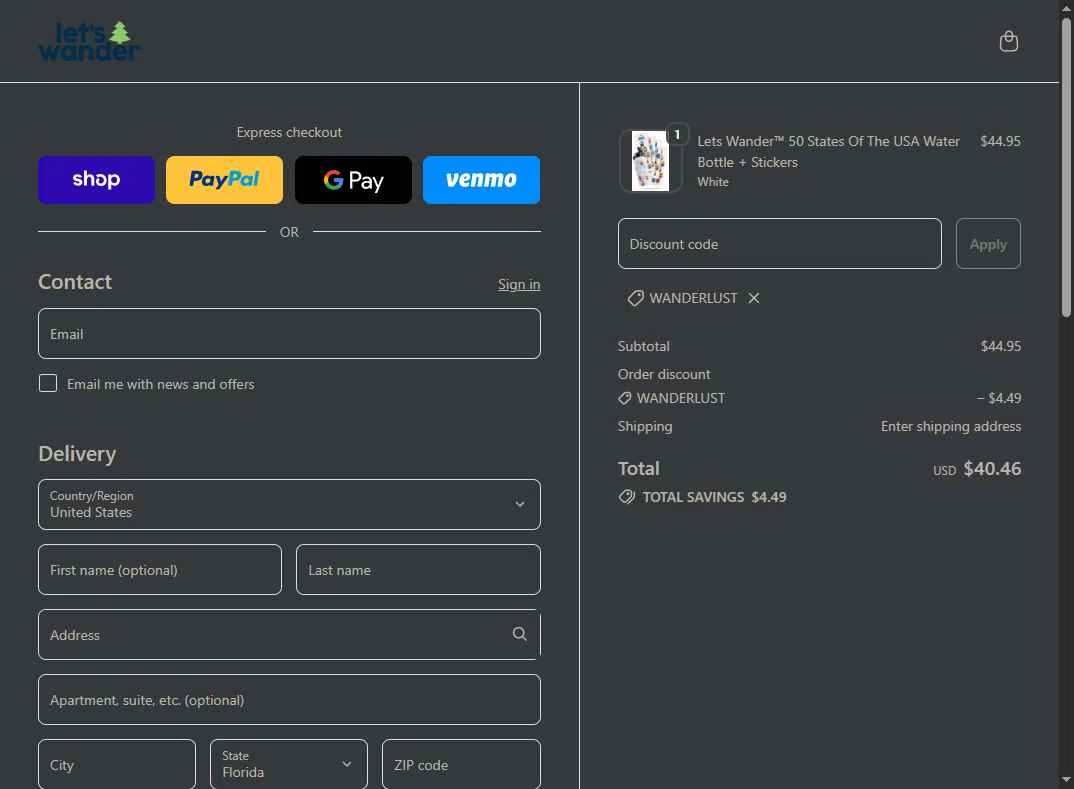Click the 'Express checkout' heading
1074x789 pixels.
click(x=289, y=132)
